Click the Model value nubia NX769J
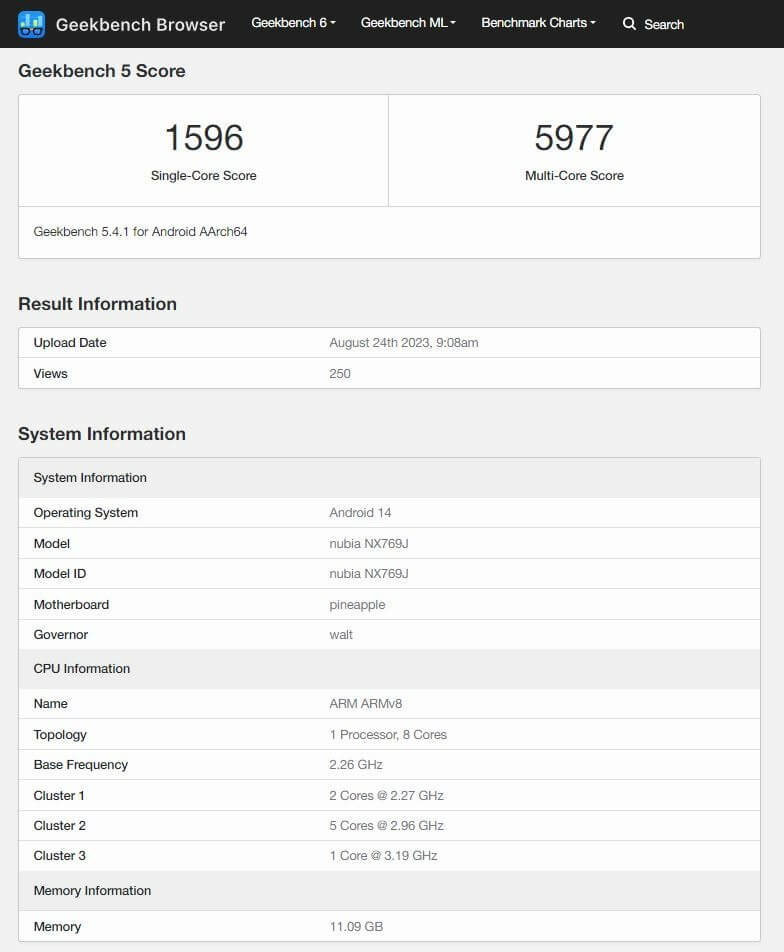 click(x=369, y=544)
